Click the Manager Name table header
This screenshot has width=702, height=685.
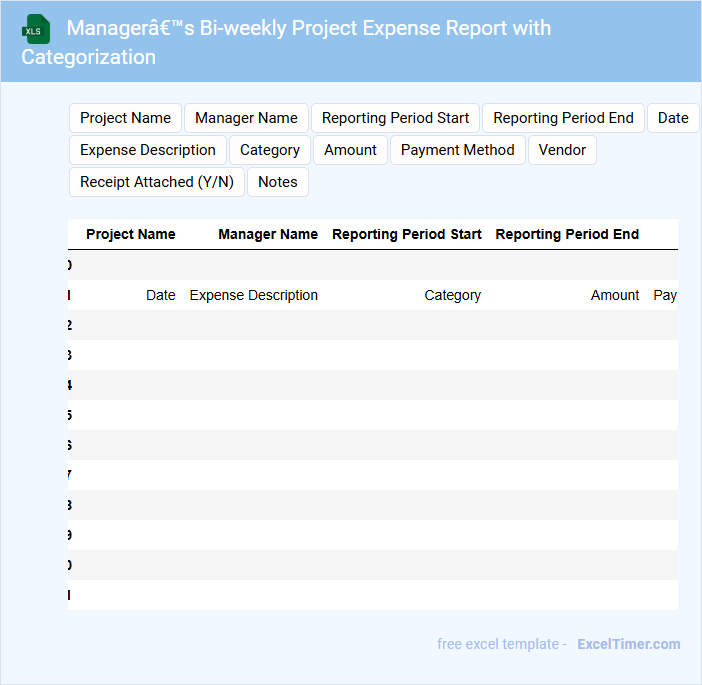pyautogui.click(x=268, y=234)
